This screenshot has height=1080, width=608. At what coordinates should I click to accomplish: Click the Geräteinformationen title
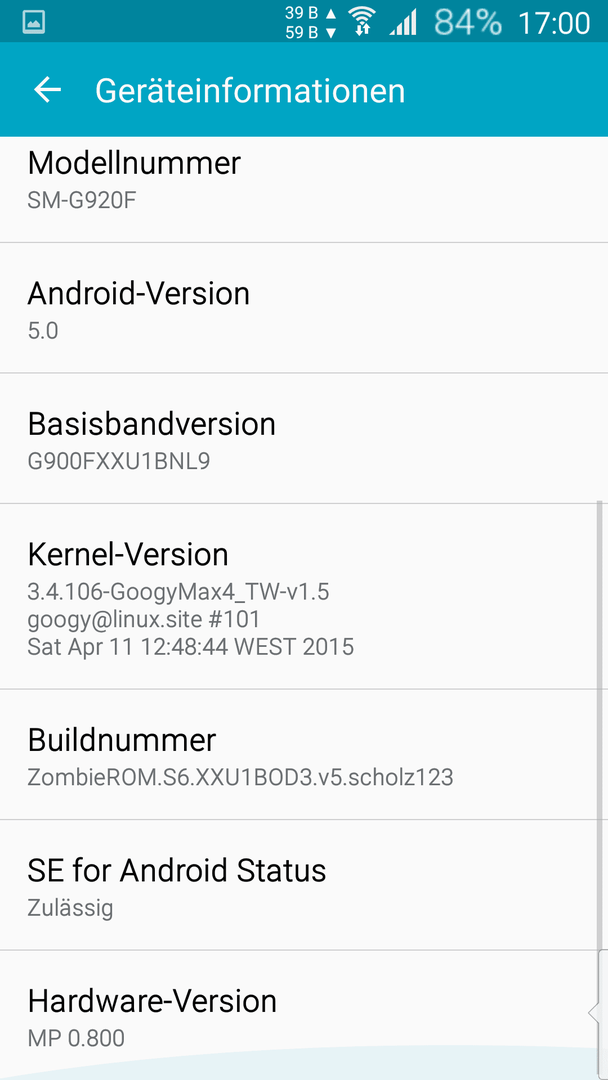(x=250, y=91)
